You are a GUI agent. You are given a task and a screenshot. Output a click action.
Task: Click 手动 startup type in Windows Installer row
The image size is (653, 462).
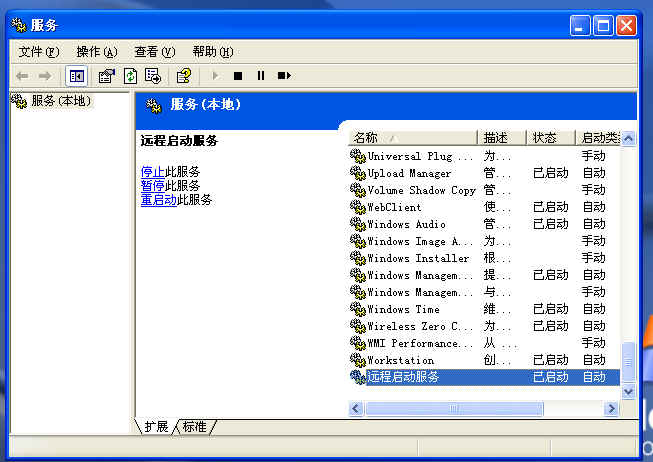(x=593, y=258)
